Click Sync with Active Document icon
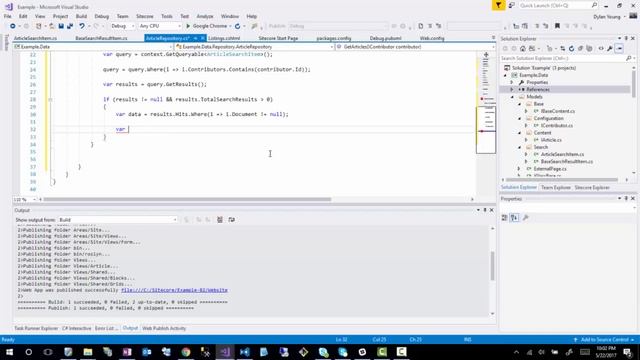This screenshot has width=640, height=360. tap(562, 49)
